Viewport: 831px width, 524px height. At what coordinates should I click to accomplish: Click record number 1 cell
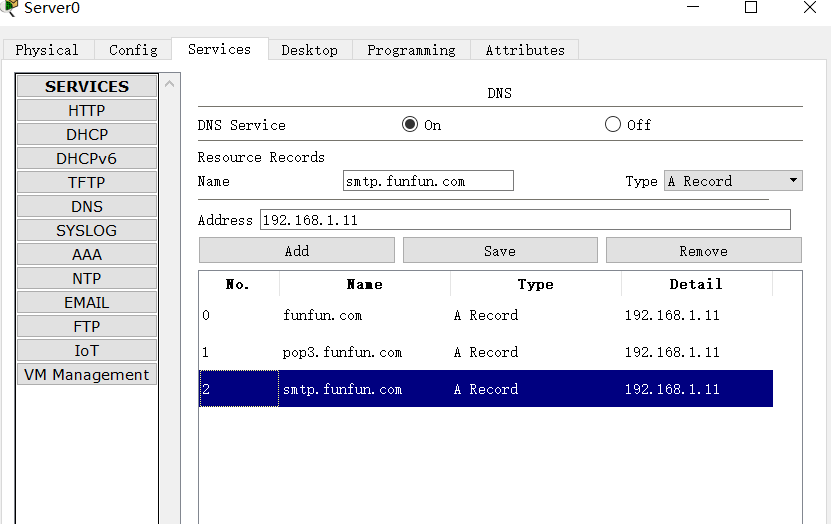click(x=239, y=352)
